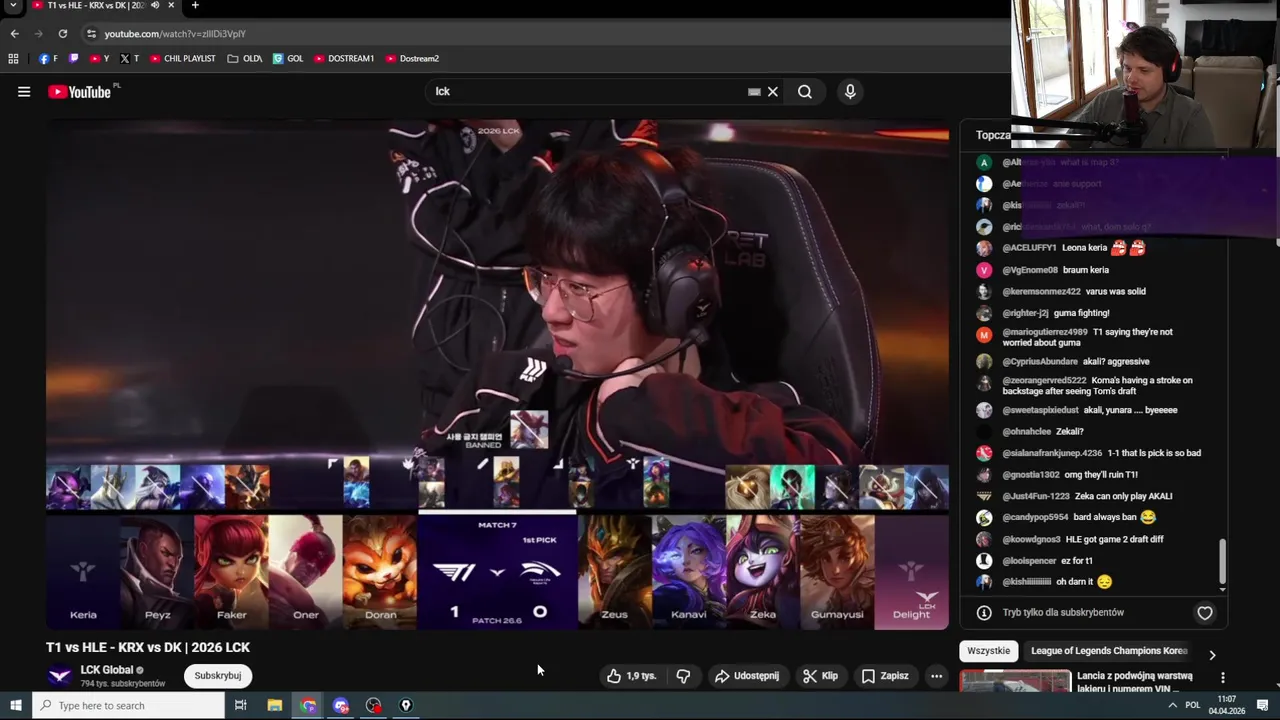Open the Lancia recommended video thumbnail
Image resolution: width=1280 pixels, height=720 pixels.
(x=1015, y=682)
